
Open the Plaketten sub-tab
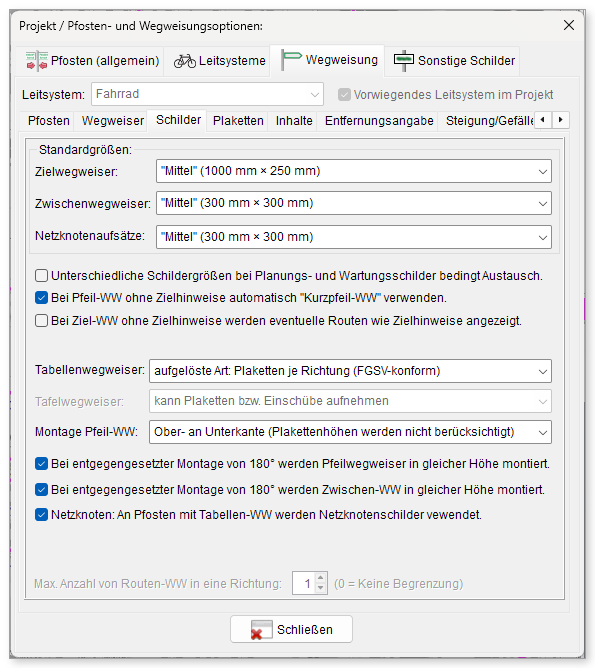click(x=238, y=121)
